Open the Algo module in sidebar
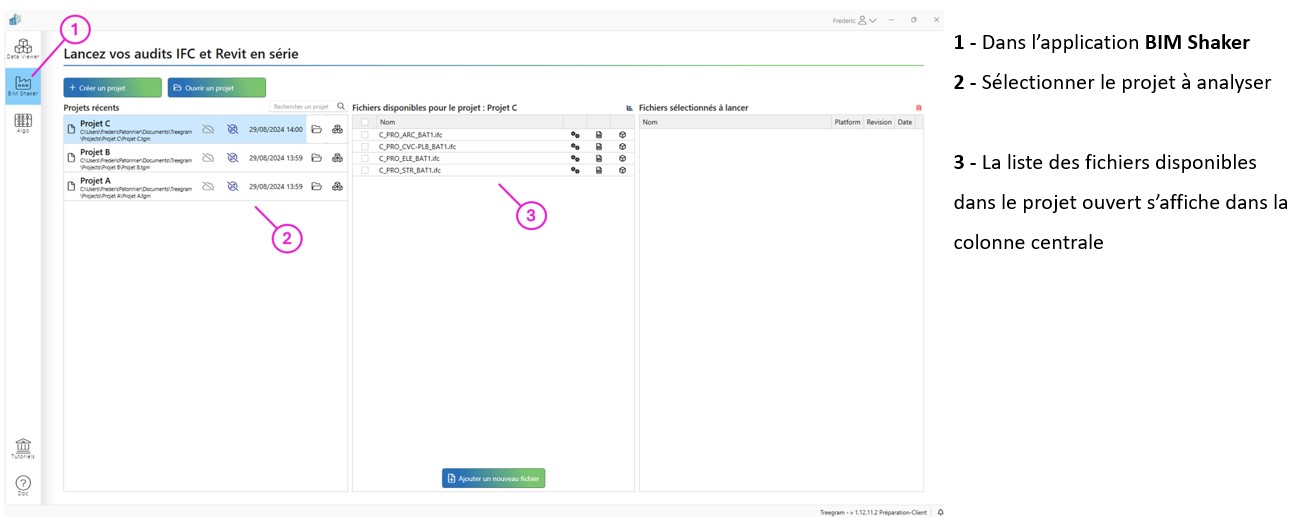 pos(22,123)
